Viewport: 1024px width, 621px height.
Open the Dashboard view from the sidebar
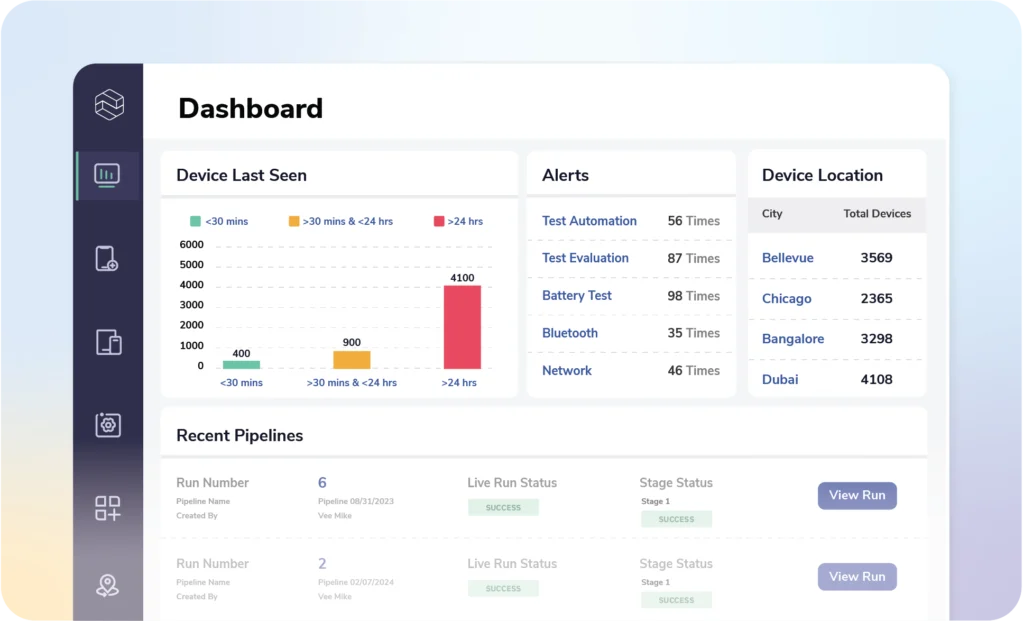pyautogui.click(x=107, y=174)
